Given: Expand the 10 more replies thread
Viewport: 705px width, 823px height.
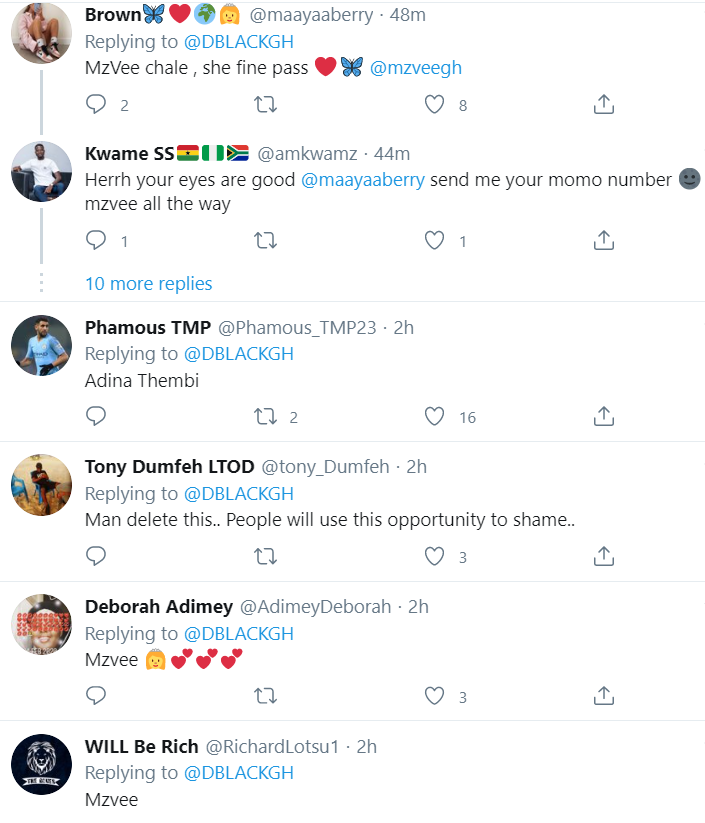Looking at the screenshot, I should click(x=149, y=284).
